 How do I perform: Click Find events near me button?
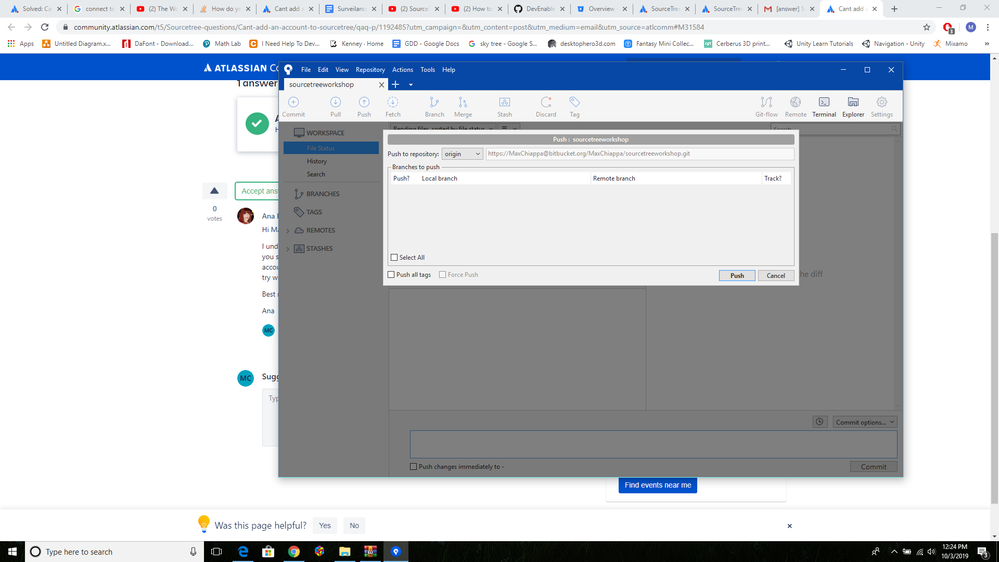tap(658, 485)
